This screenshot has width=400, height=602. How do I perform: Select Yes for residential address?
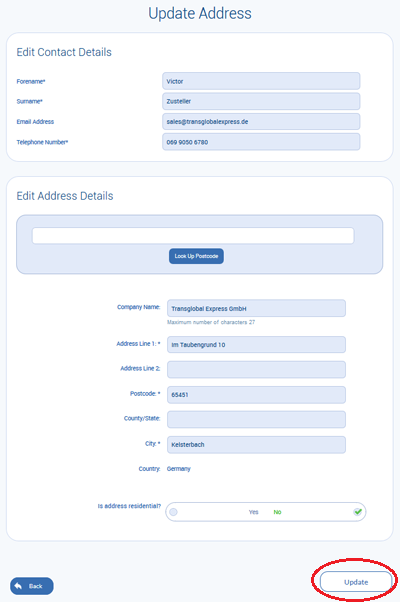coord(253,512)
